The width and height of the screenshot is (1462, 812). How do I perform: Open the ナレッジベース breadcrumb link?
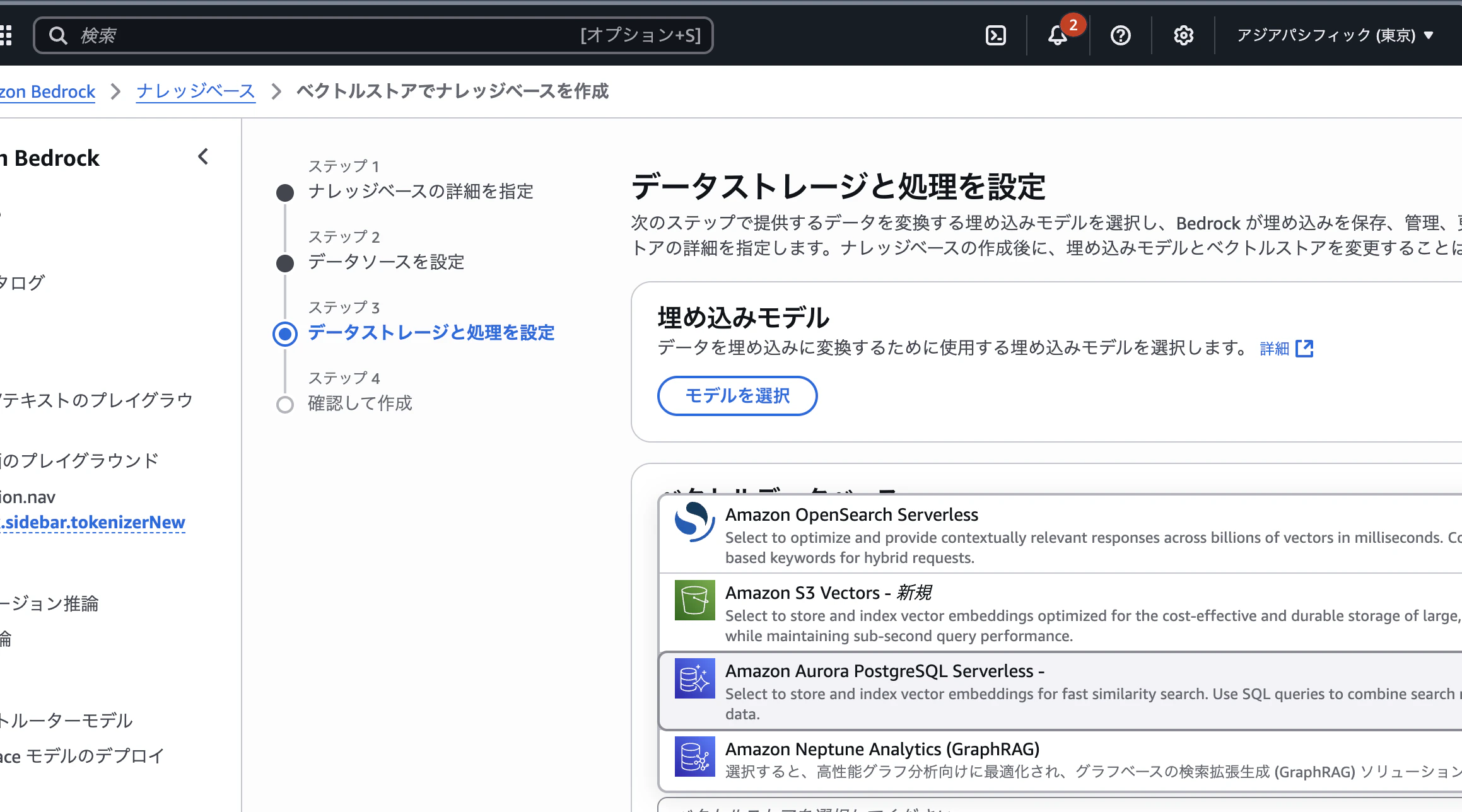click(196, 91)
